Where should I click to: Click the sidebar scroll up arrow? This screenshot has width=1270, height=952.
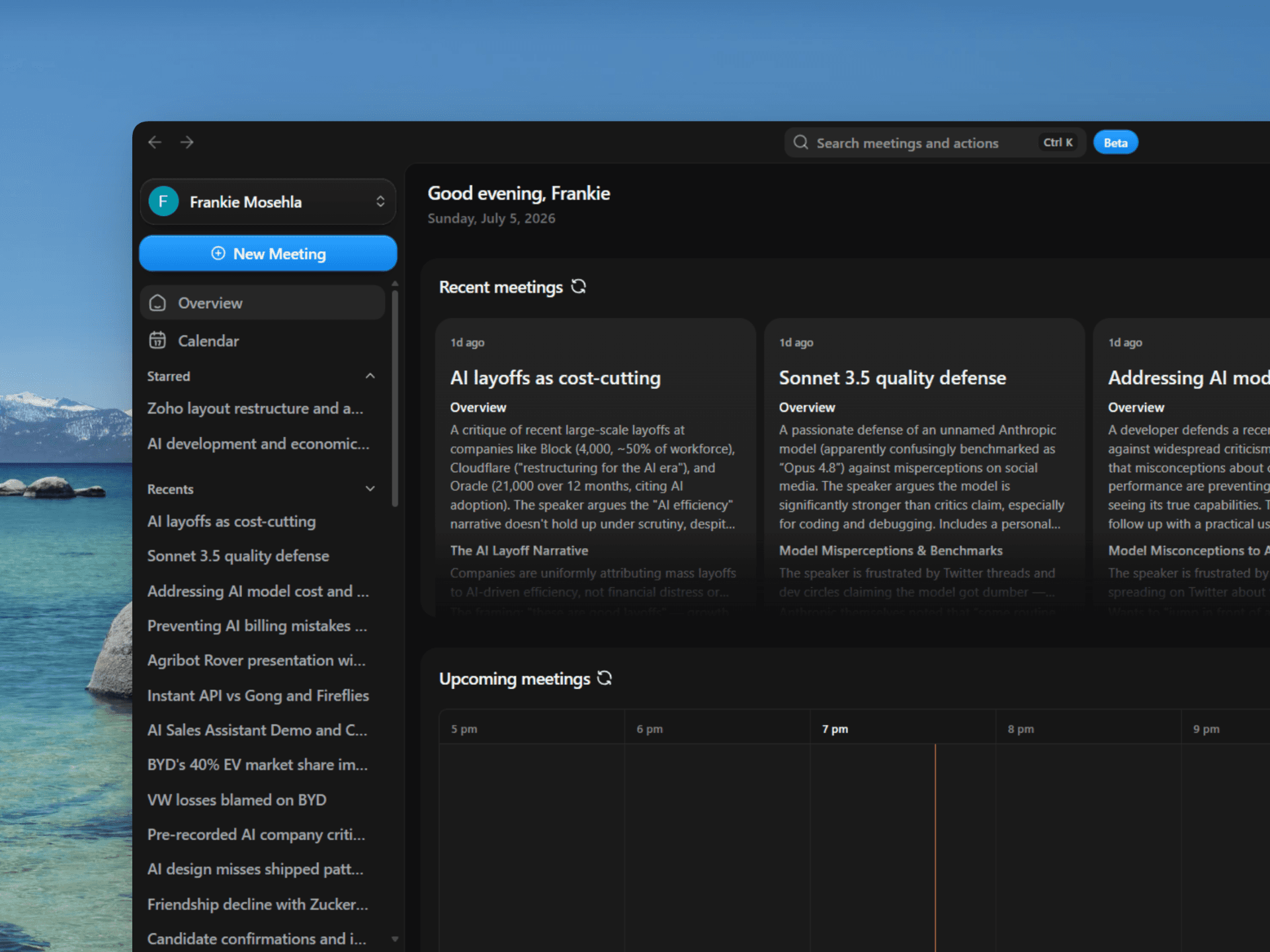[x=395, y=284]
